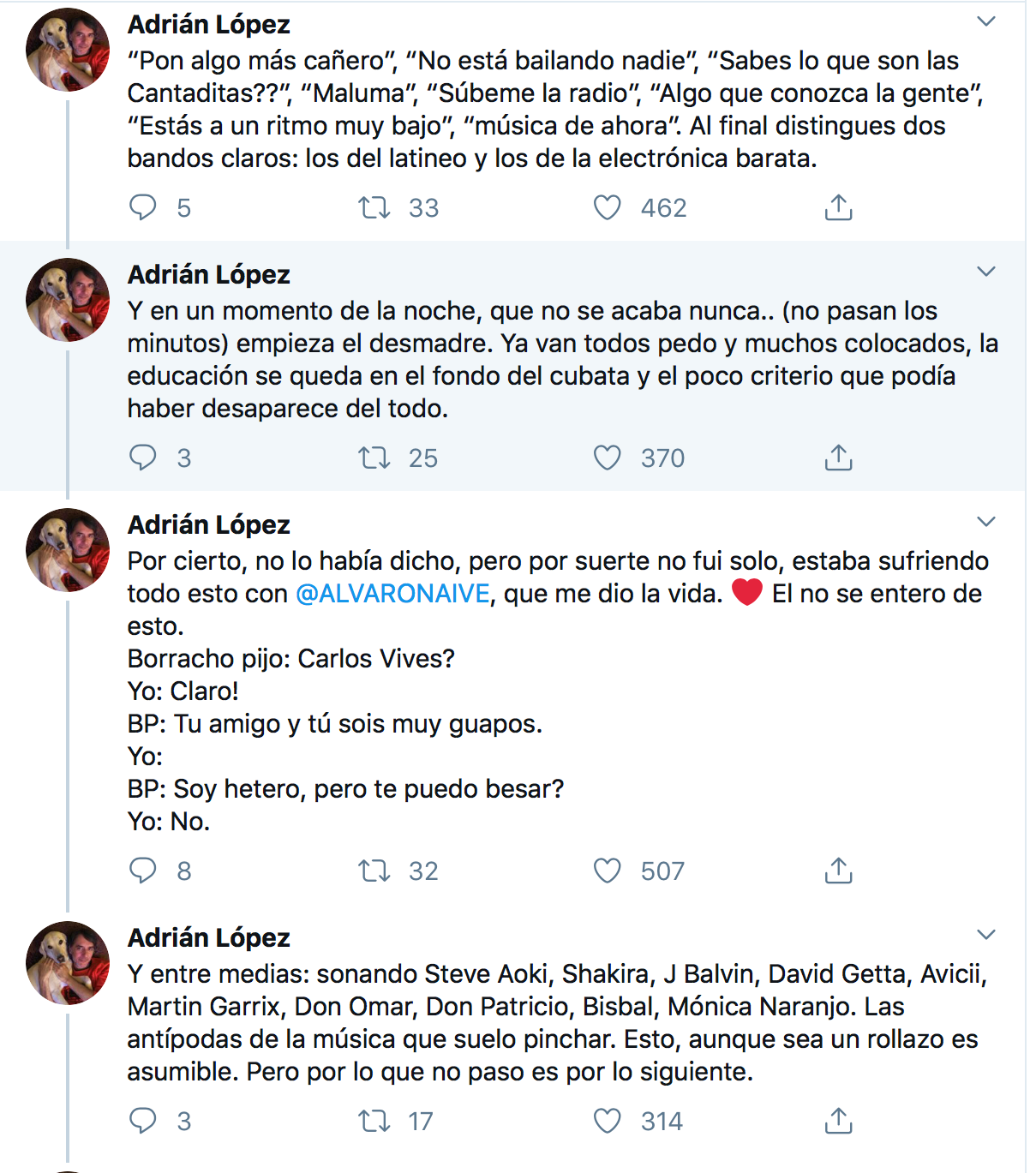Share the Steve Aoki and Shakira tweet
Image resolution: width=1036 pixels, height=1173 pixels.
coord(838,1121)
